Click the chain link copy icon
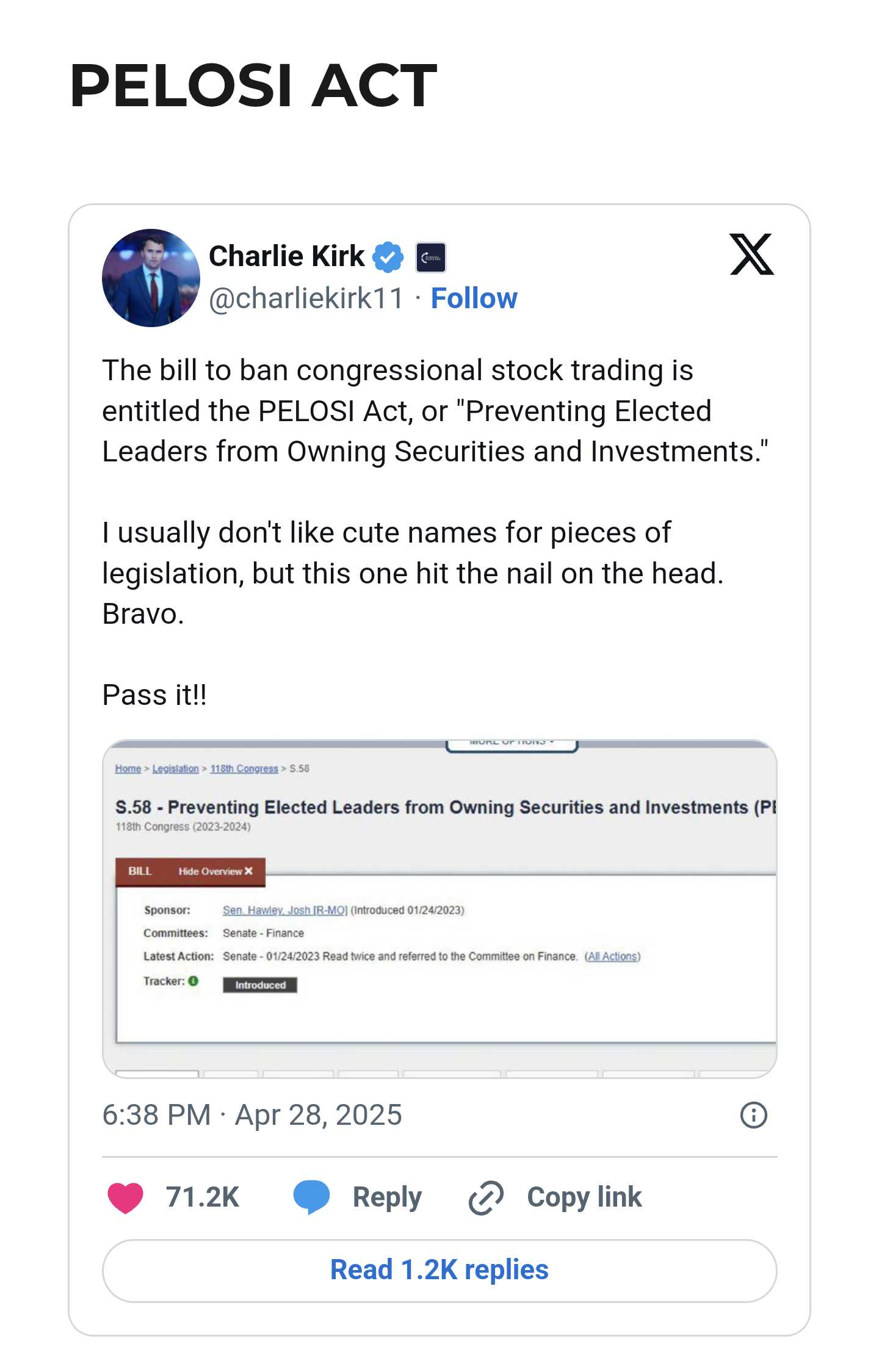This screenshot has width=879, height=1372. [x=486, y=1197]
